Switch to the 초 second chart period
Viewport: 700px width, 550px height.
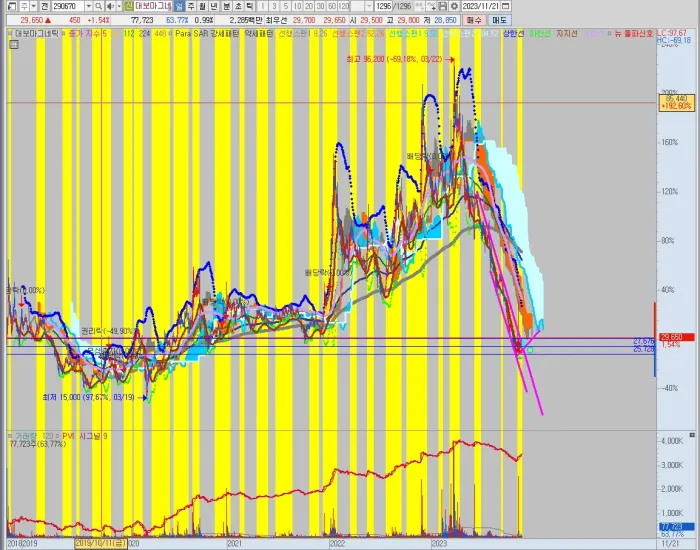click(x=238, y=6)
